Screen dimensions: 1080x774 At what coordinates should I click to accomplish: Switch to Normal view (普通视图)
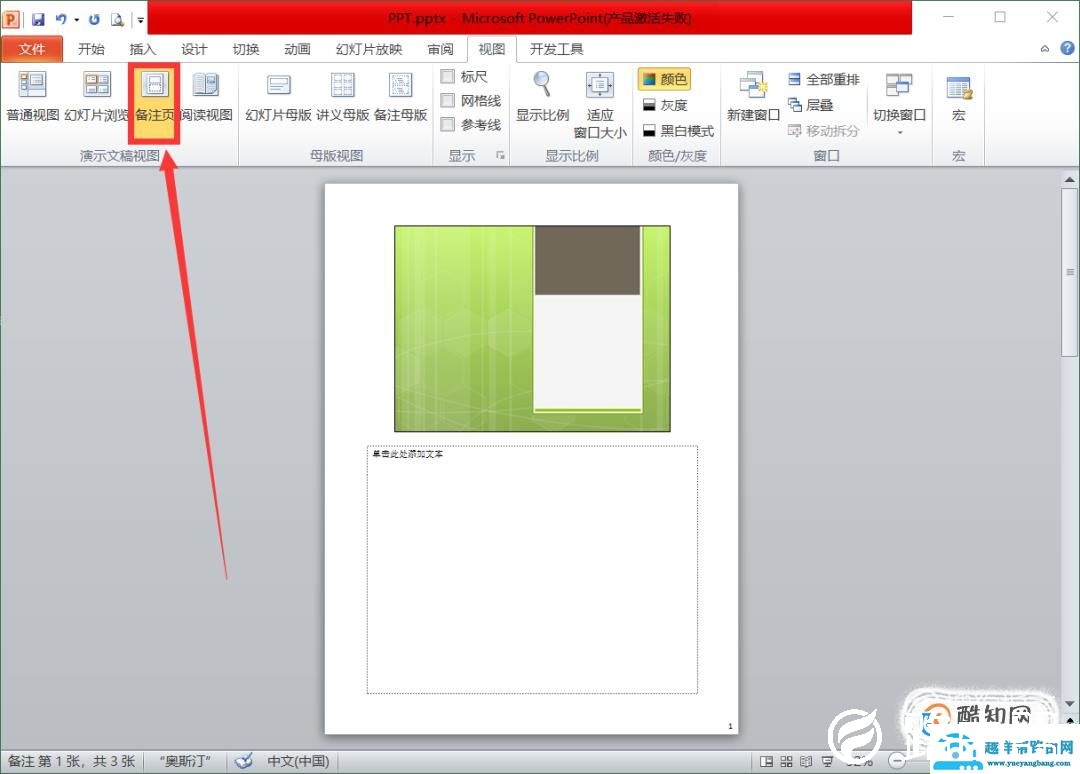click(x=33, y=97)
